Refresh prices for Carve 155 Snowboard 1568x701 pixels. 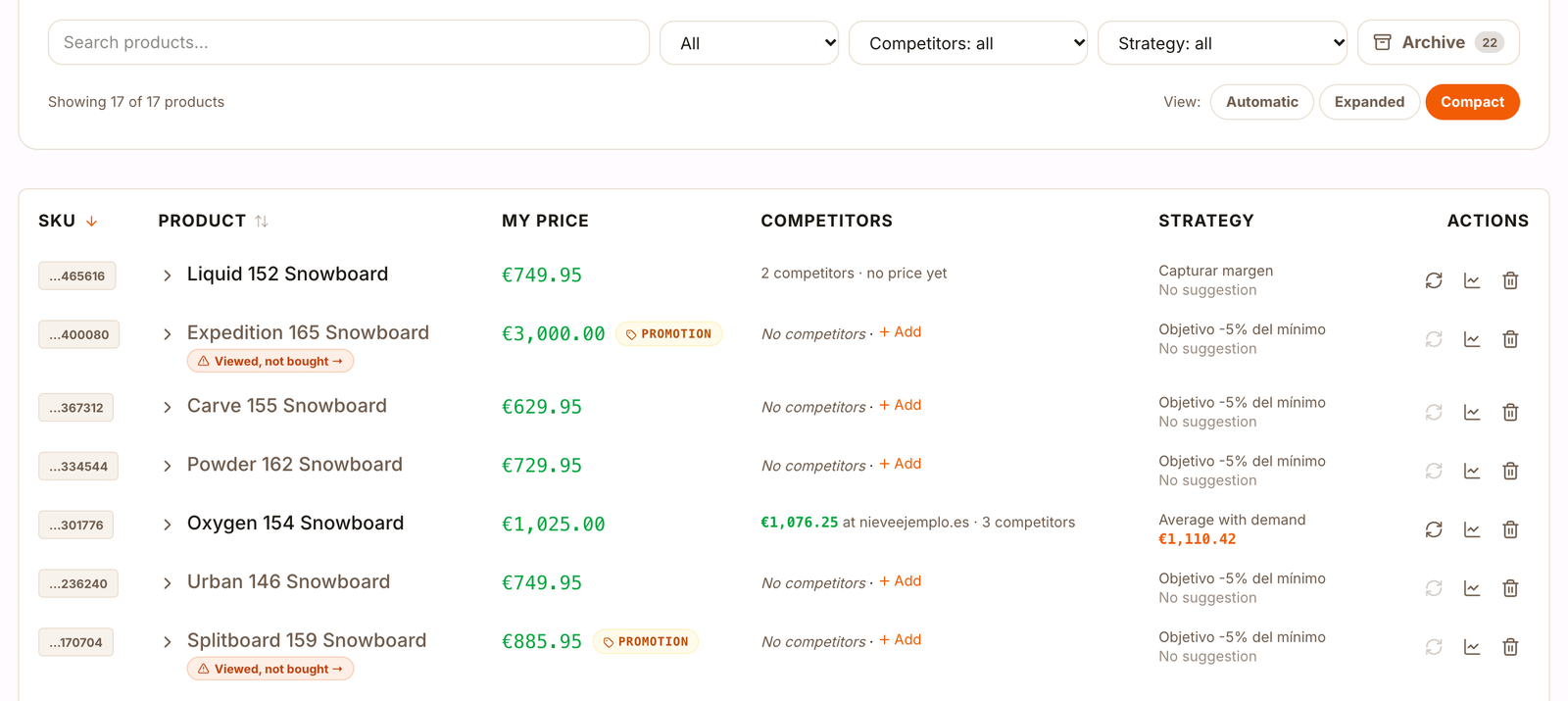[x=1434, y=412]
